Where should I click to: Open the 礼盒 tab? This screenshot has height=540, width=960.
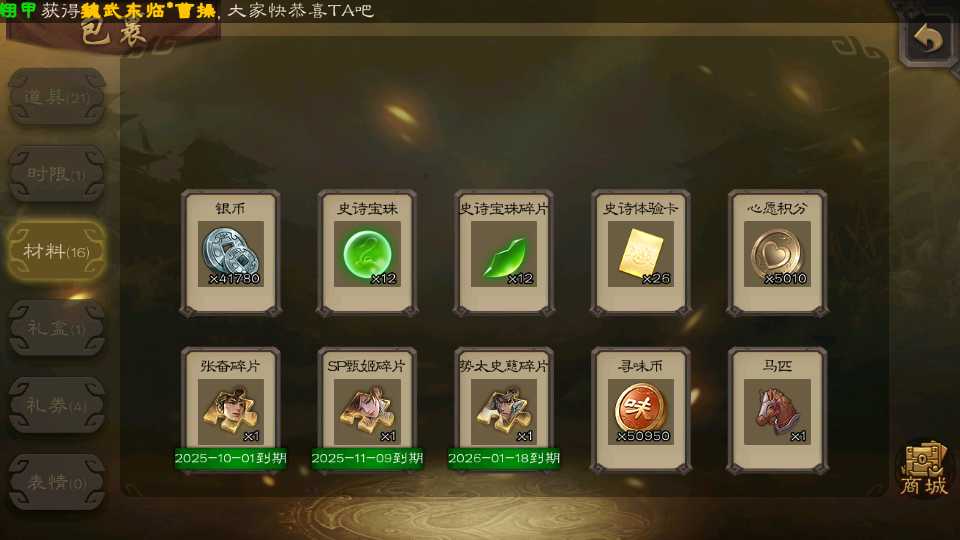click(57, 328)
